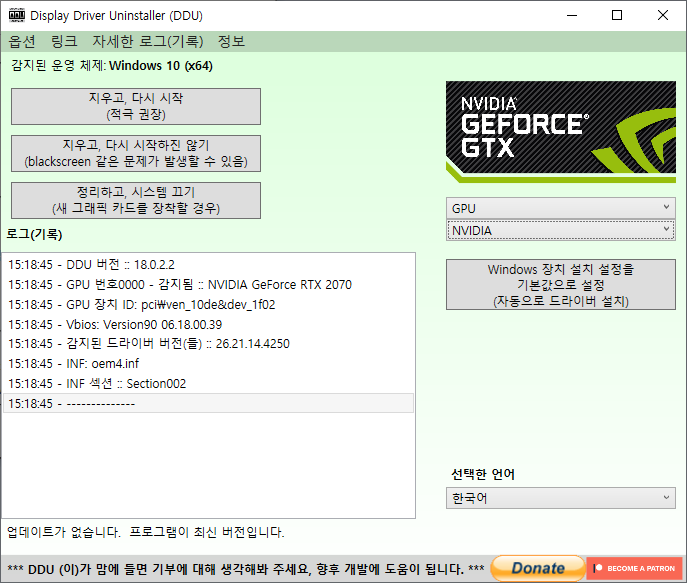Click 지우고, 다시 시작 (적극 권장) button
This screenshot has height=583, width=687.
(136, 106)
